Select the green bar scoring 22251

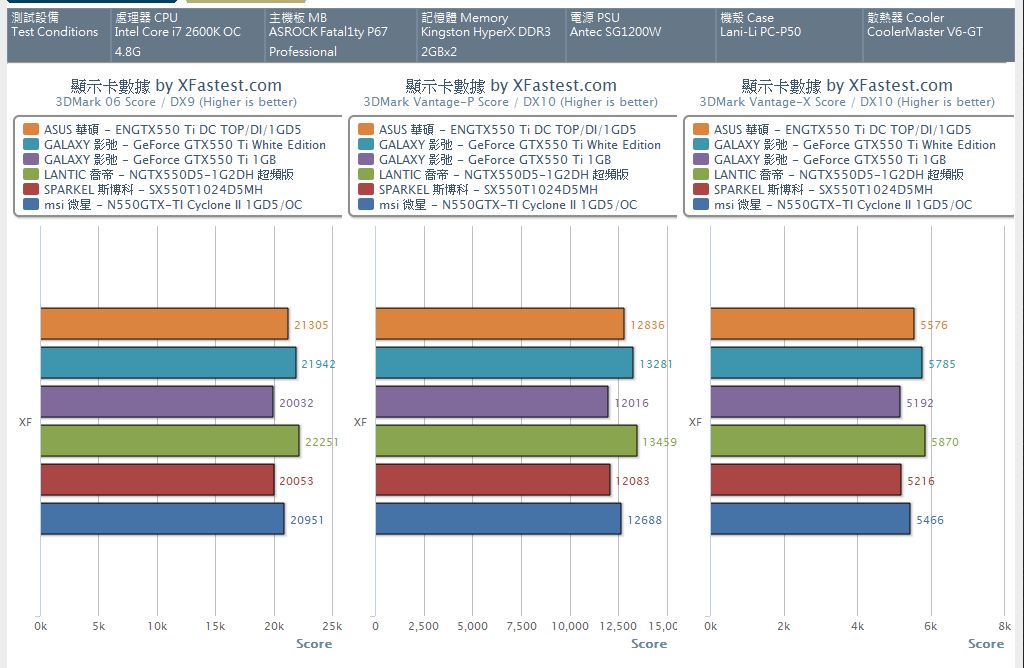170,441
